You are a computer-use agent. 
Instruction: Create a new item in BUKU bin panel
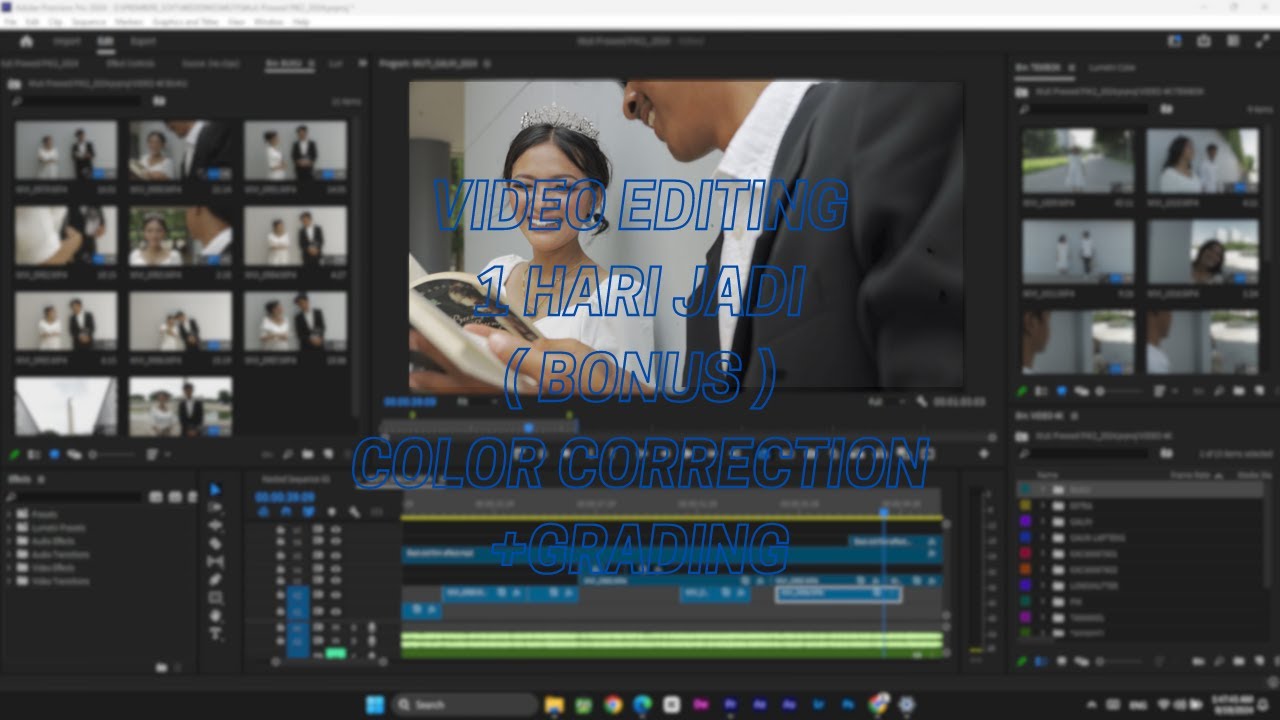point(329,453)
